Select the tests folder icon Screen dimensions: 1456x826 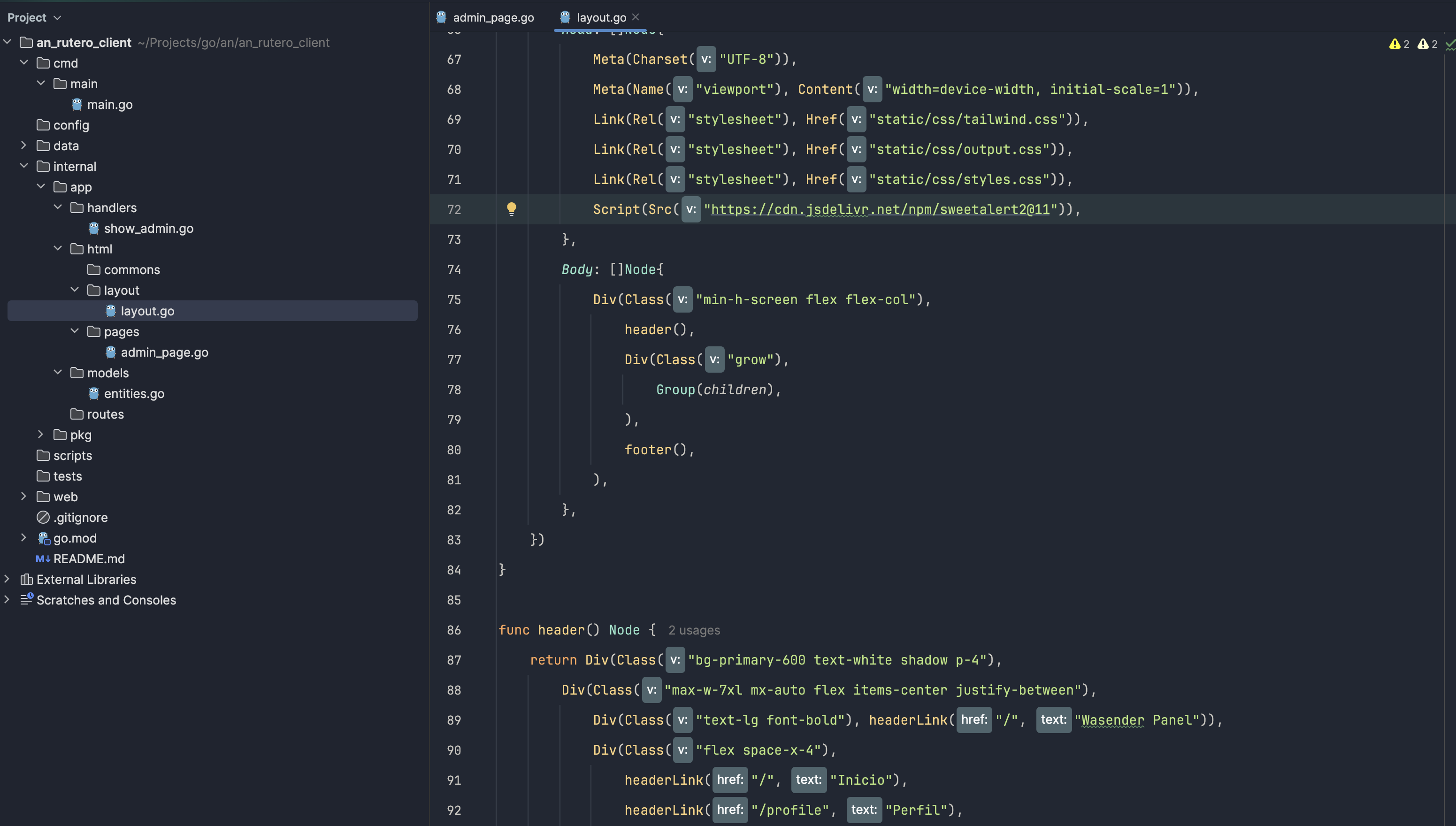(x=43, y=476)
